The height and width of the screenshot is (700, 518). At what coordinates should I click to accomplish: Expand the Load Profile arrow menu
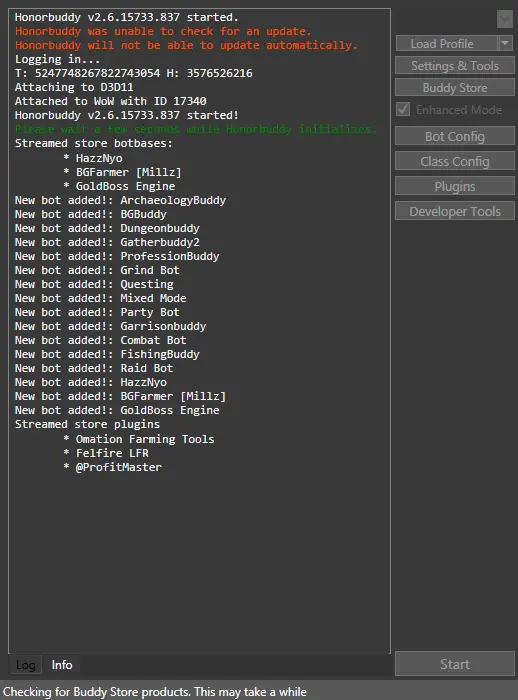[x=505, y=43]
